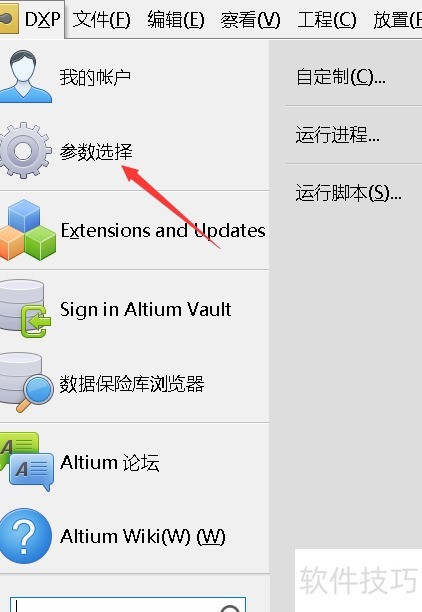Image resolution: width=422 pixels, height=612 pixels.
Task: Click the gear icon for 参数选择
Action: tap(24, 150)
